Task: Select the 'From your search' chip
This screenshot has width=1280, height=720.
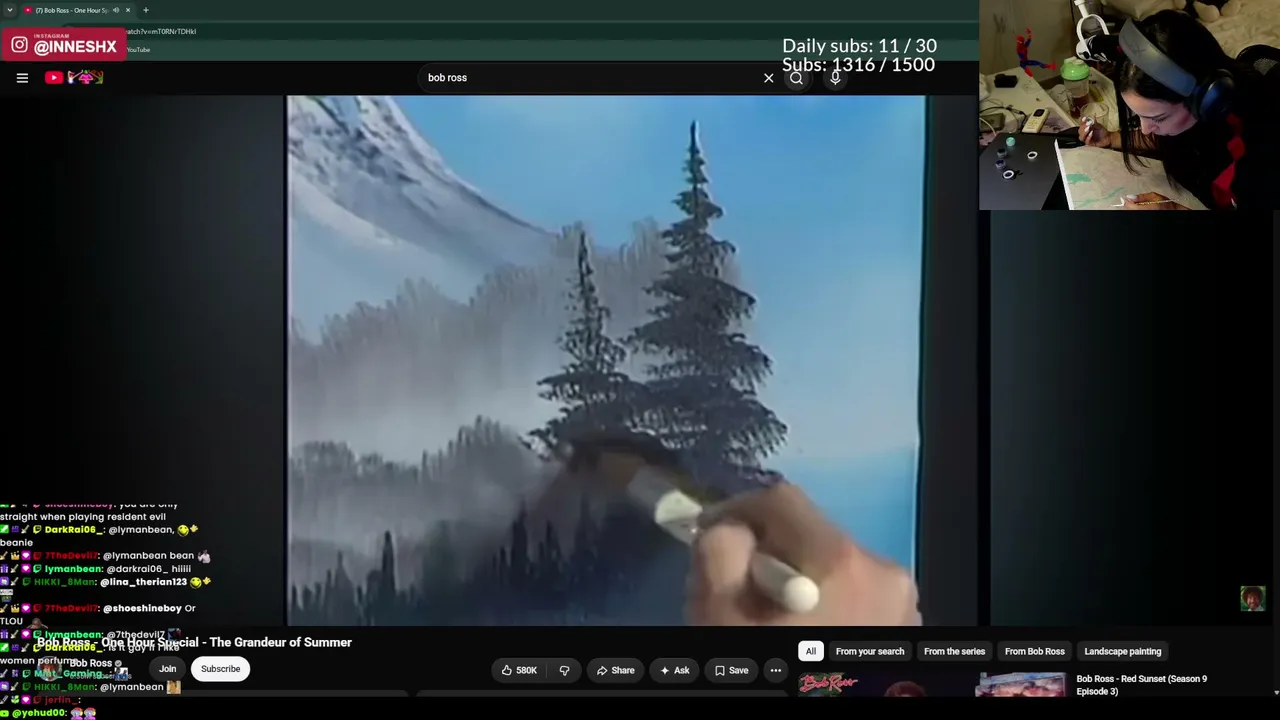Action: coord(870,651)
